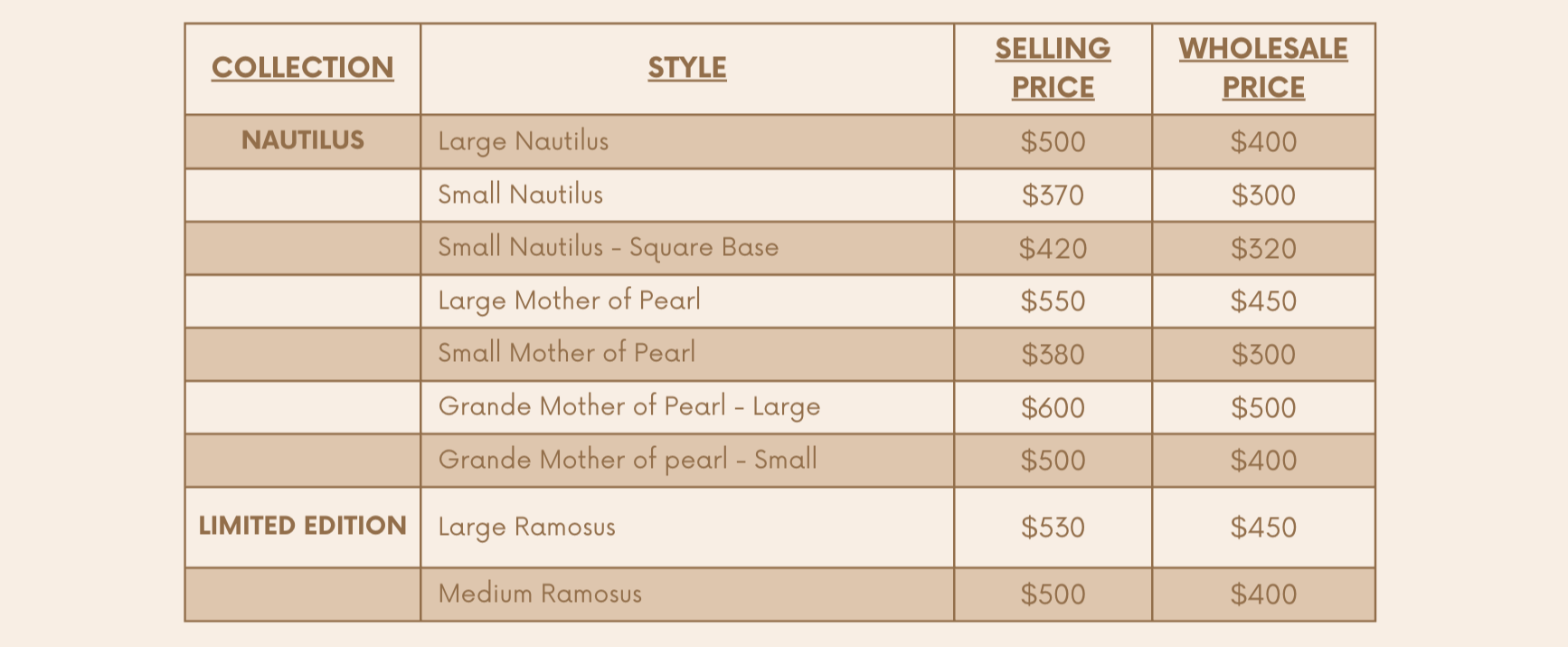1568x647 pixels.
Task: Select the WHOLESALE PRICE header
Action: pos(1263,69)
